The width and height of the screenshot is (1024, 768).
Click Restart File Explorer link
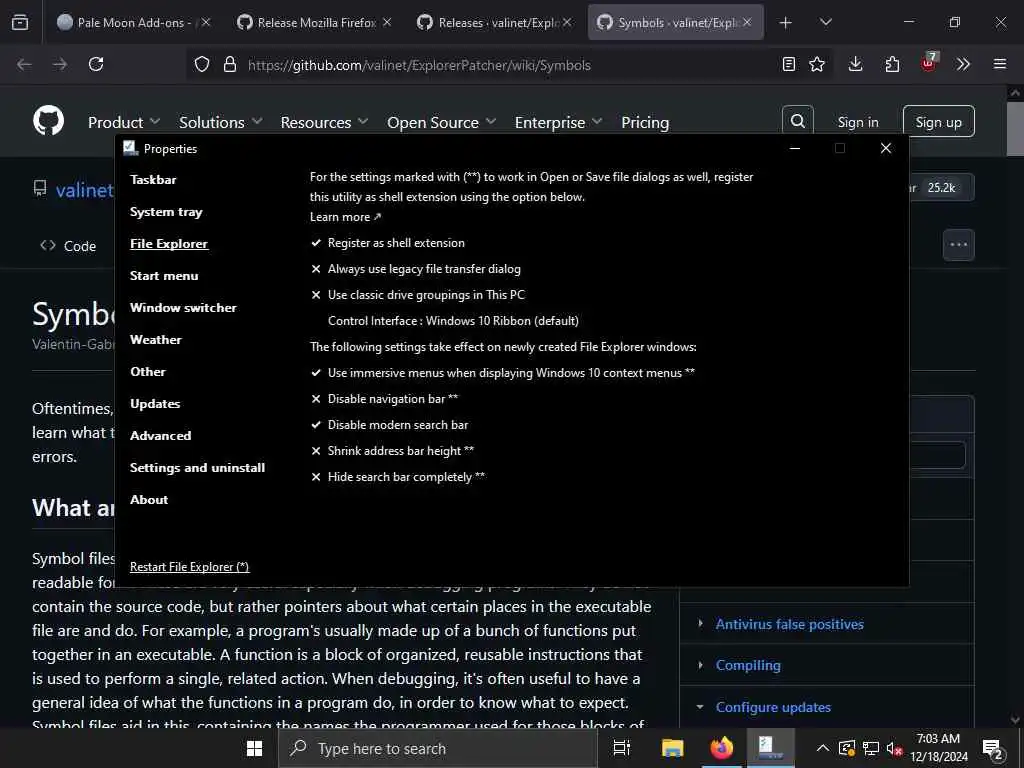189,567
